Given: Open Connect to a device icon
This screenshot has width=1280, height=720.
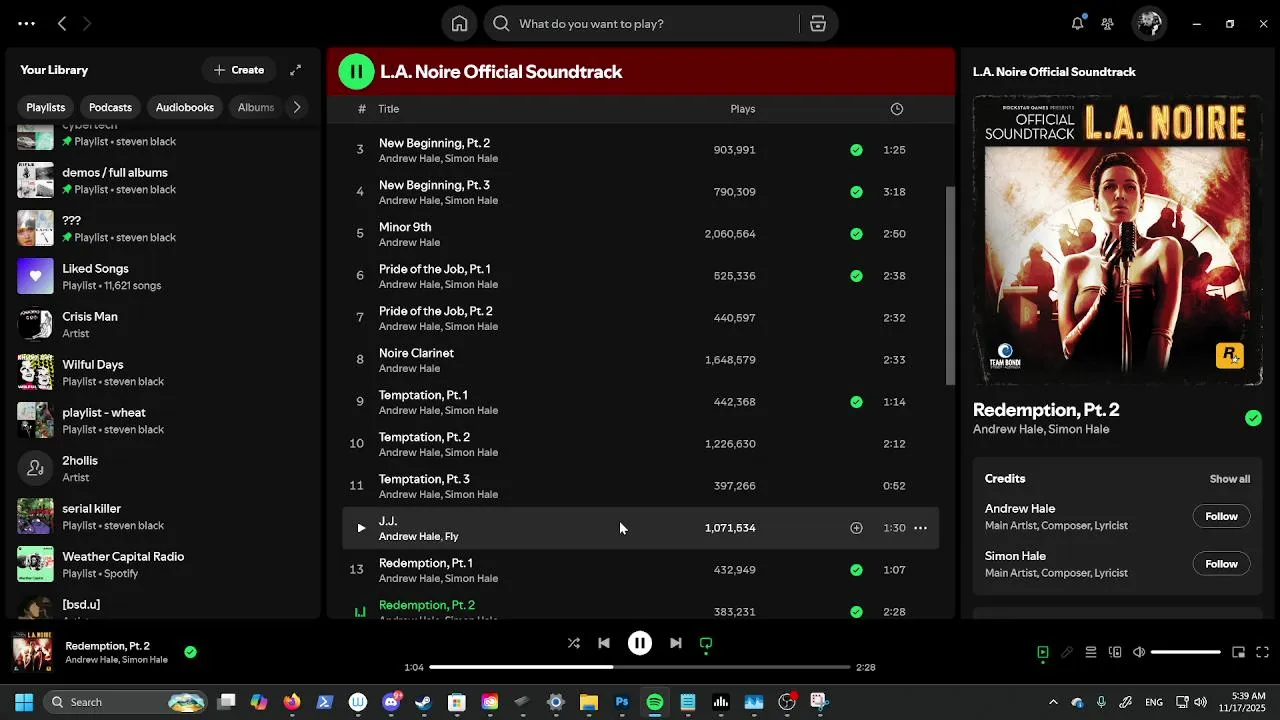Looking at the screenshot, I should (1115, 652).
